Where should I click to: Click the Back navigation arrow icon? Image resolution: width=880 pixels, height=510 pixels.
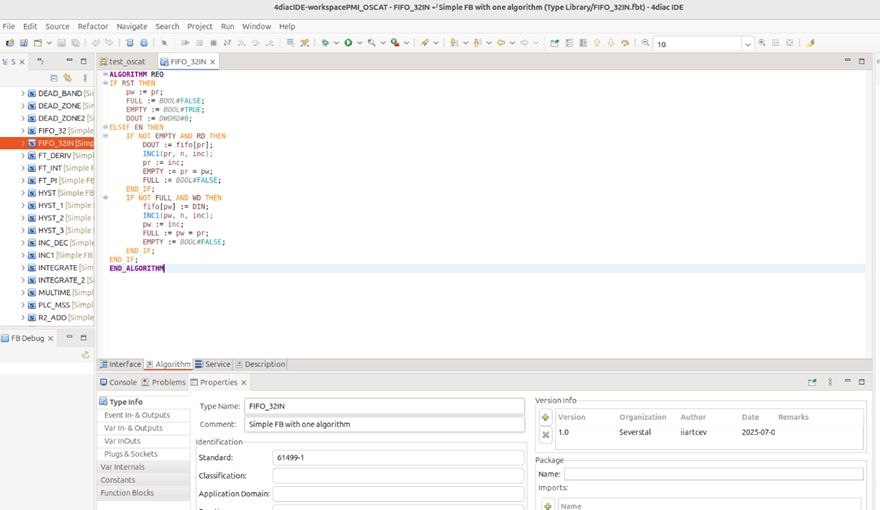click(x=501, y=43)
